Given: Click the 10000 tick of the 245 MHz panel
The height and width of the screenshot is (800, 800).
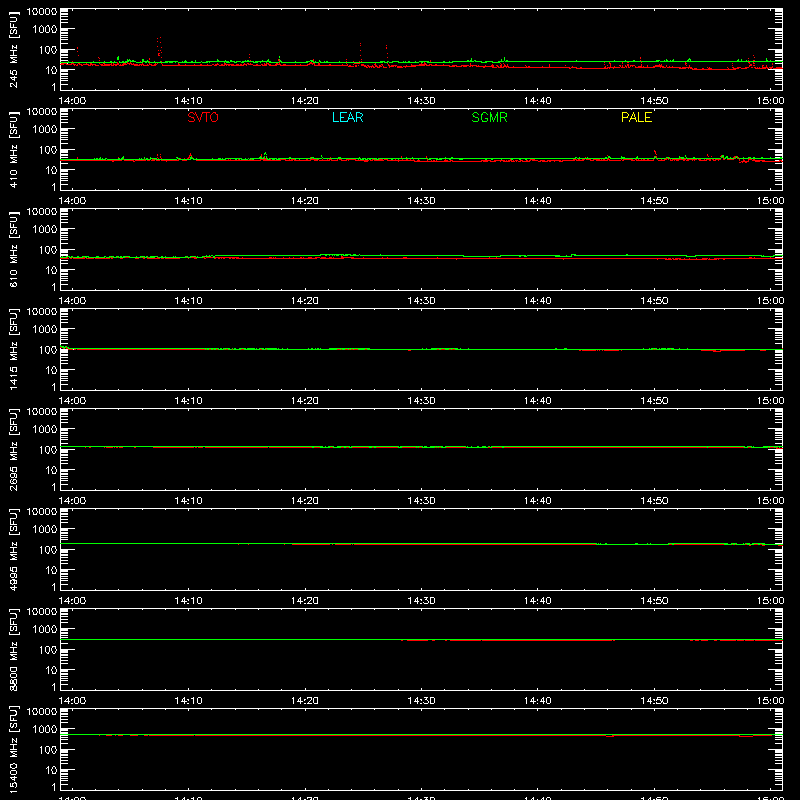Looking at the screenshot, I should pos(42,12).
